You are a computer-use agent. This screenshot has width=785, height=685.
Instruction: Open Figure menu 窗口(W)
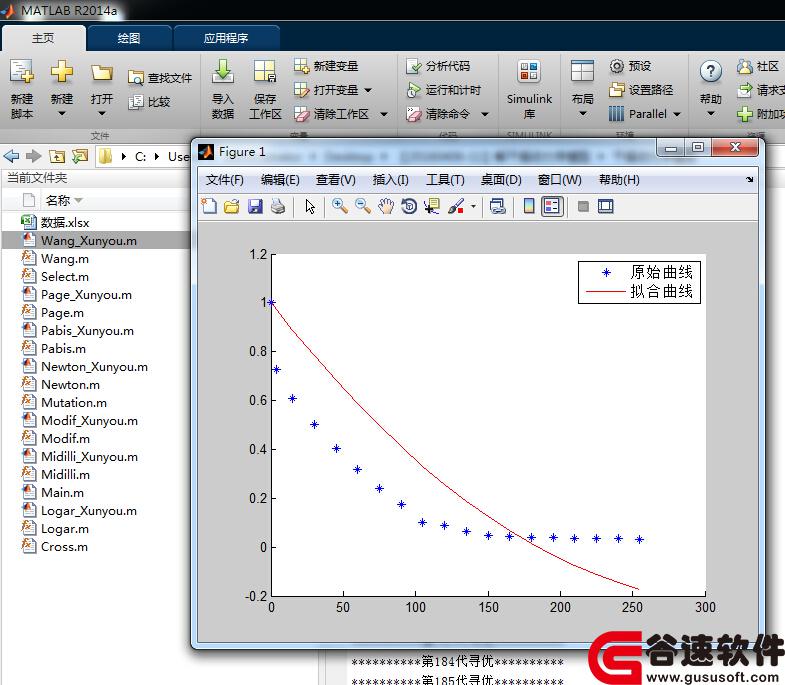point(559,179)
